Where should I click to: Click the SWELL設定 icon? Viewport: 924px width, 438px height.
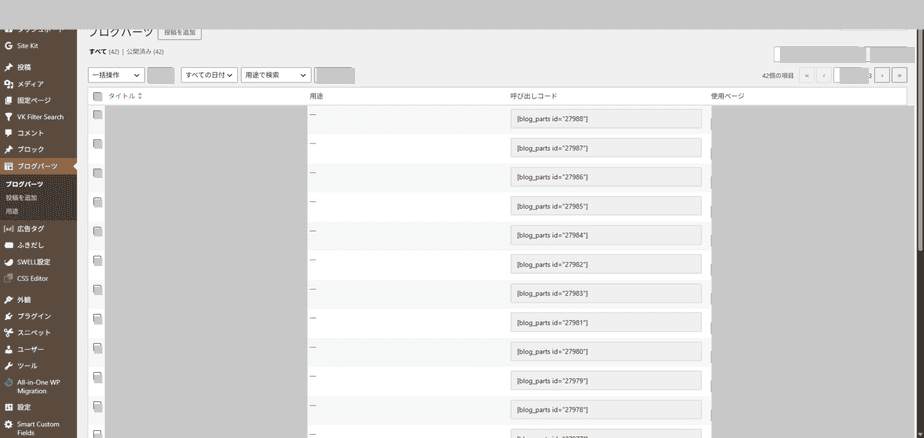8,262
